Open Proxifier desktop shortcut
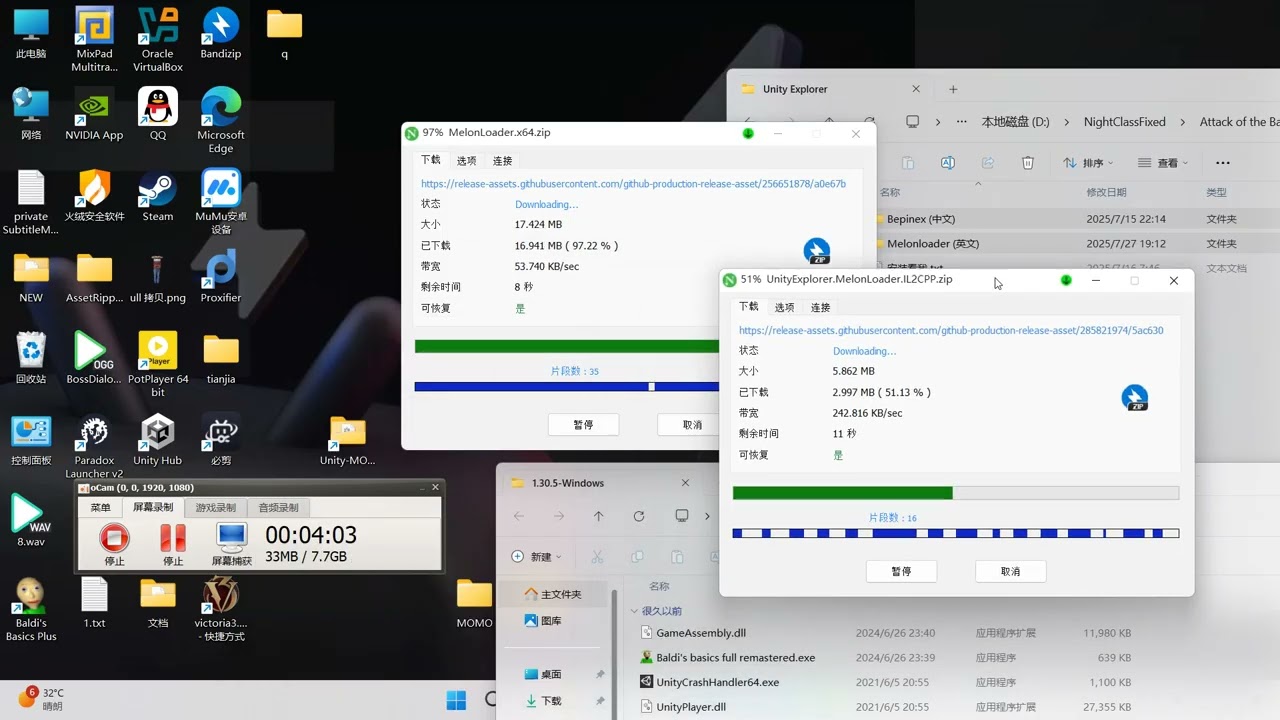1280x720 pixels. [x=221, y=277]
